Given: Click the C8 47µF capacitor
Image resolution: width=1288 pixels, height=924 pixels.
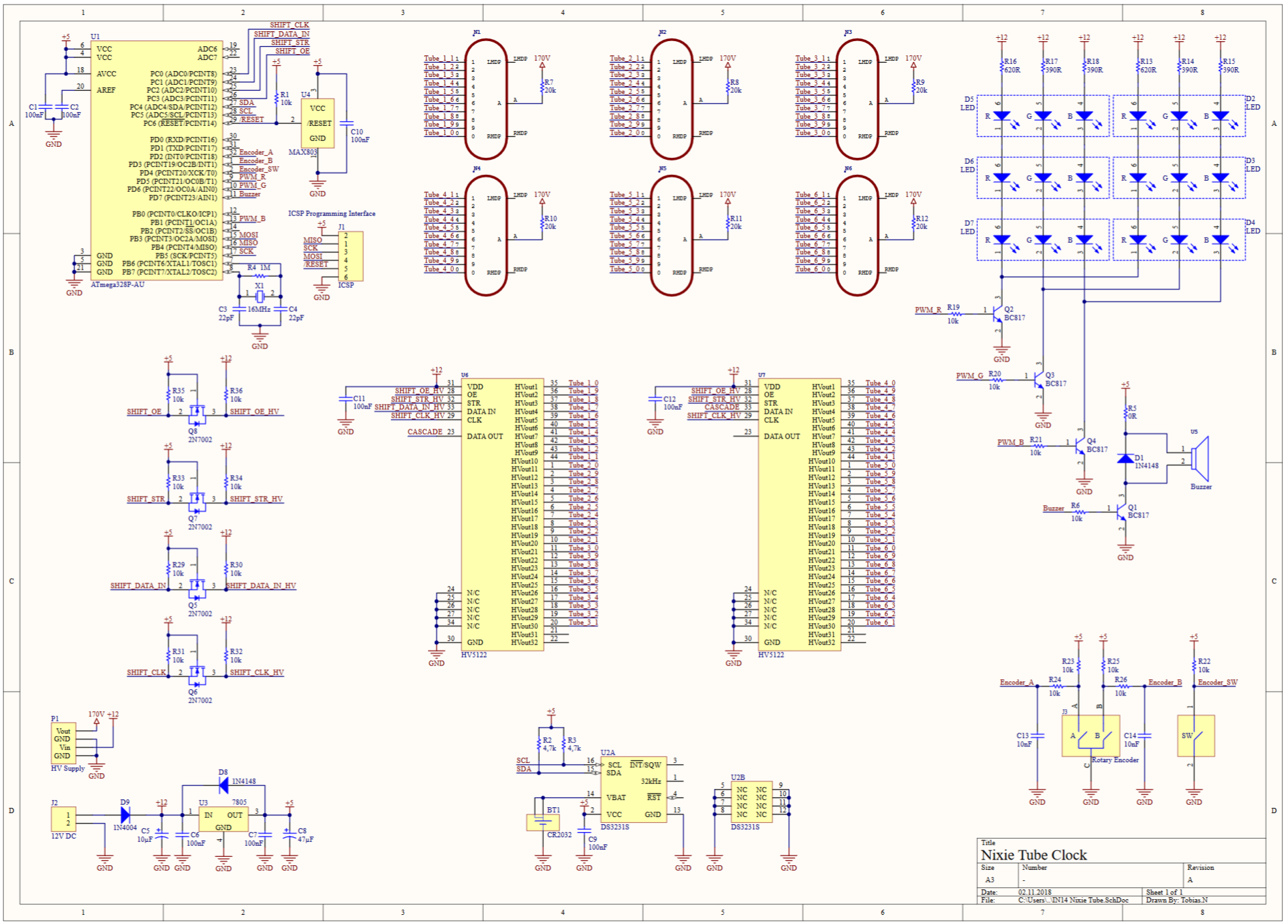Looking at the screenshot, I should [289, 835].
